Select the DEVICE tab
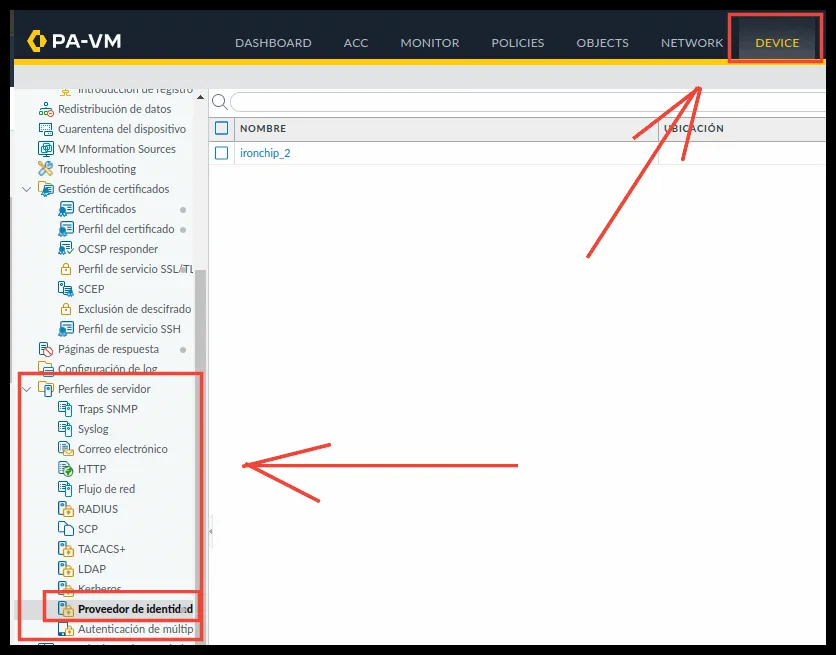This screenshot has height=655, width=836. (x=777, y=43)
